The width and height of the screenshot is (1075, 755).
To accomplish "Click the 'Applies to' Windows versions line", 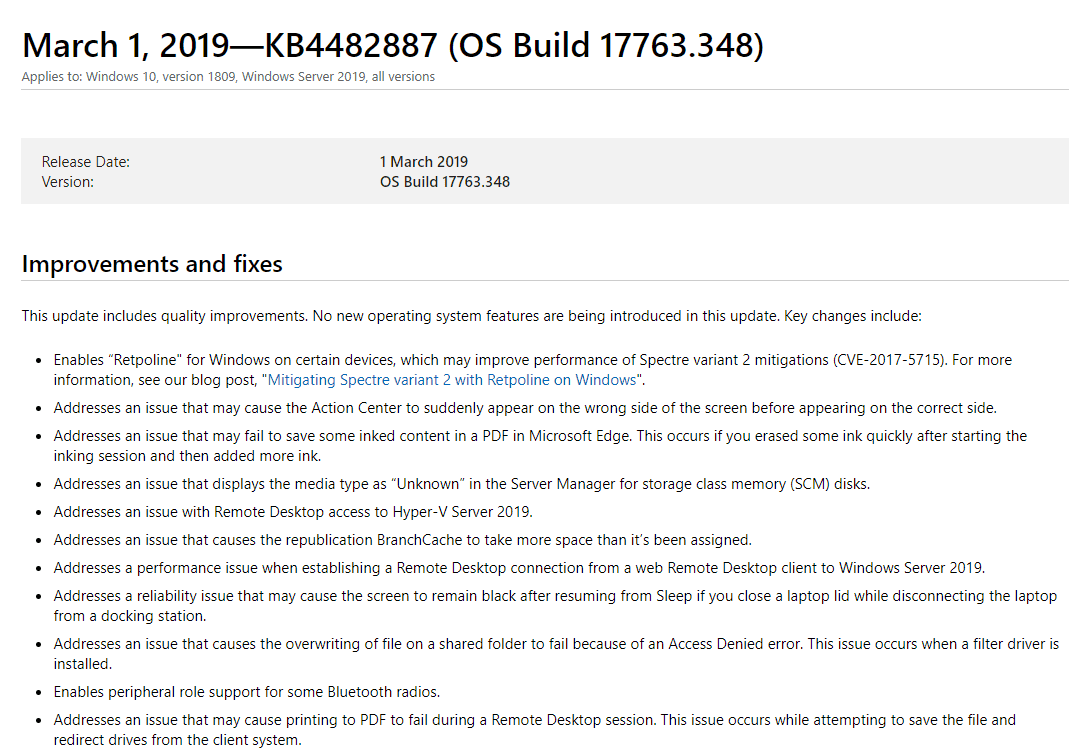I will (228, 77).
